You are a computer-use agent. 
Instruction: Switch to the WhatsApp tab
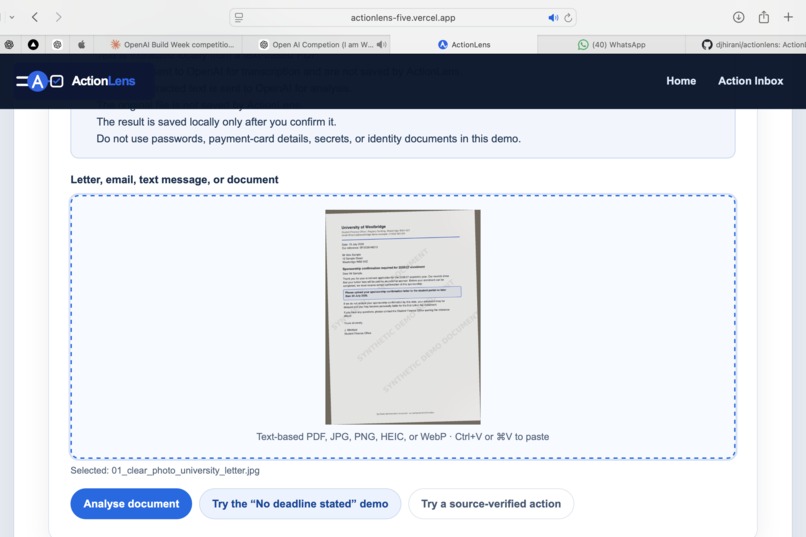point(611,45)
